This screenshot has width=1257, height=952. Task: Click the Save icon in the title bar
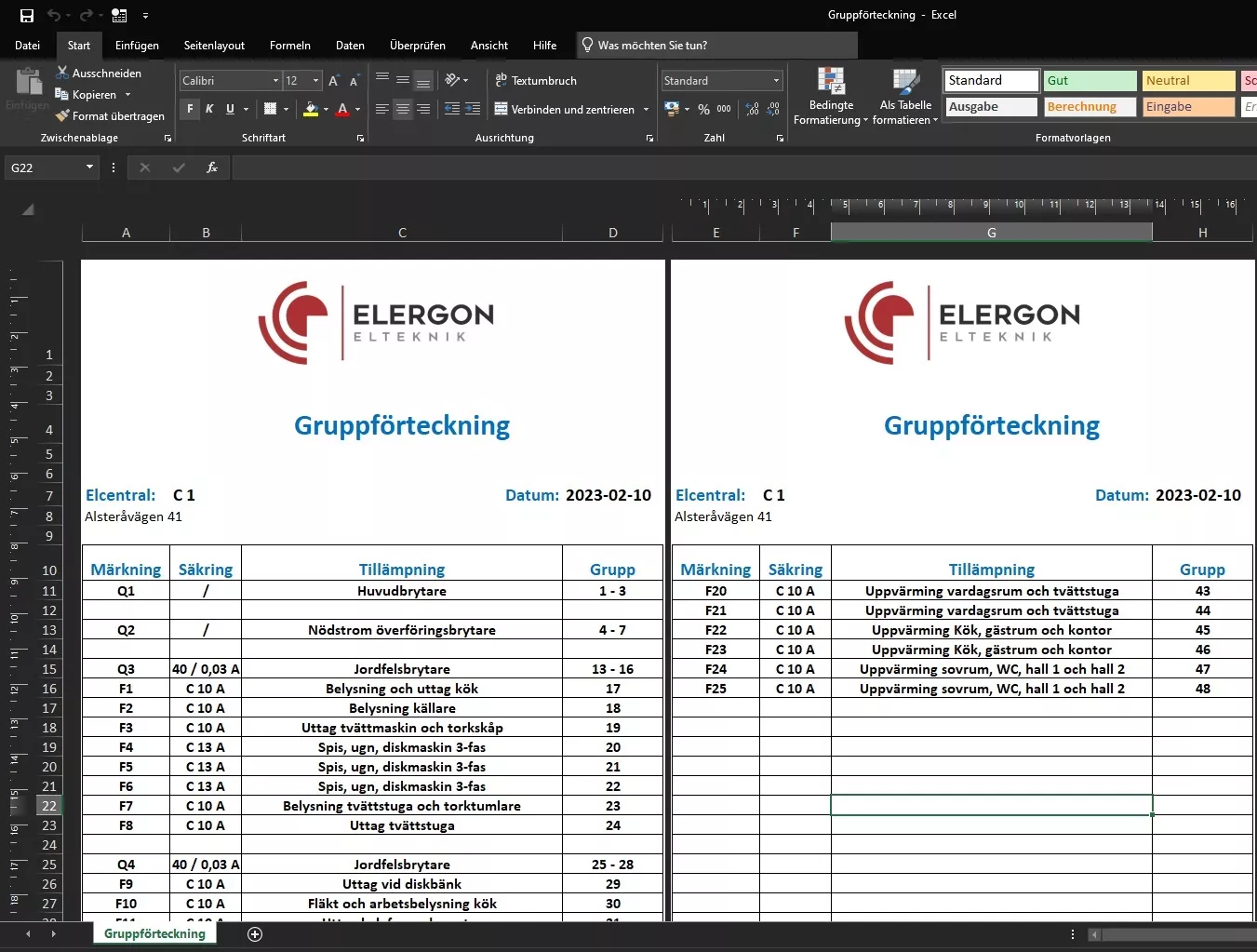pos(26,15)
